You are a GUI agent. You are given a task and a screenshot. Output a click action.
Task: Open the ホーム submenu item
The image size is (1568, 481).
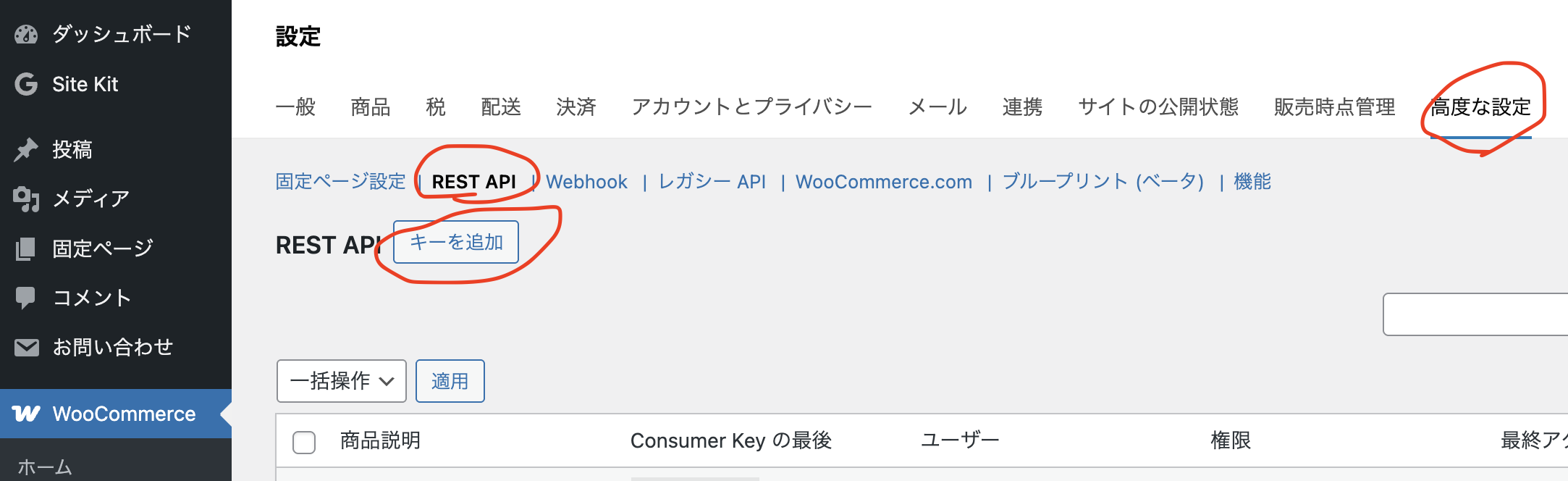[45, 467]
